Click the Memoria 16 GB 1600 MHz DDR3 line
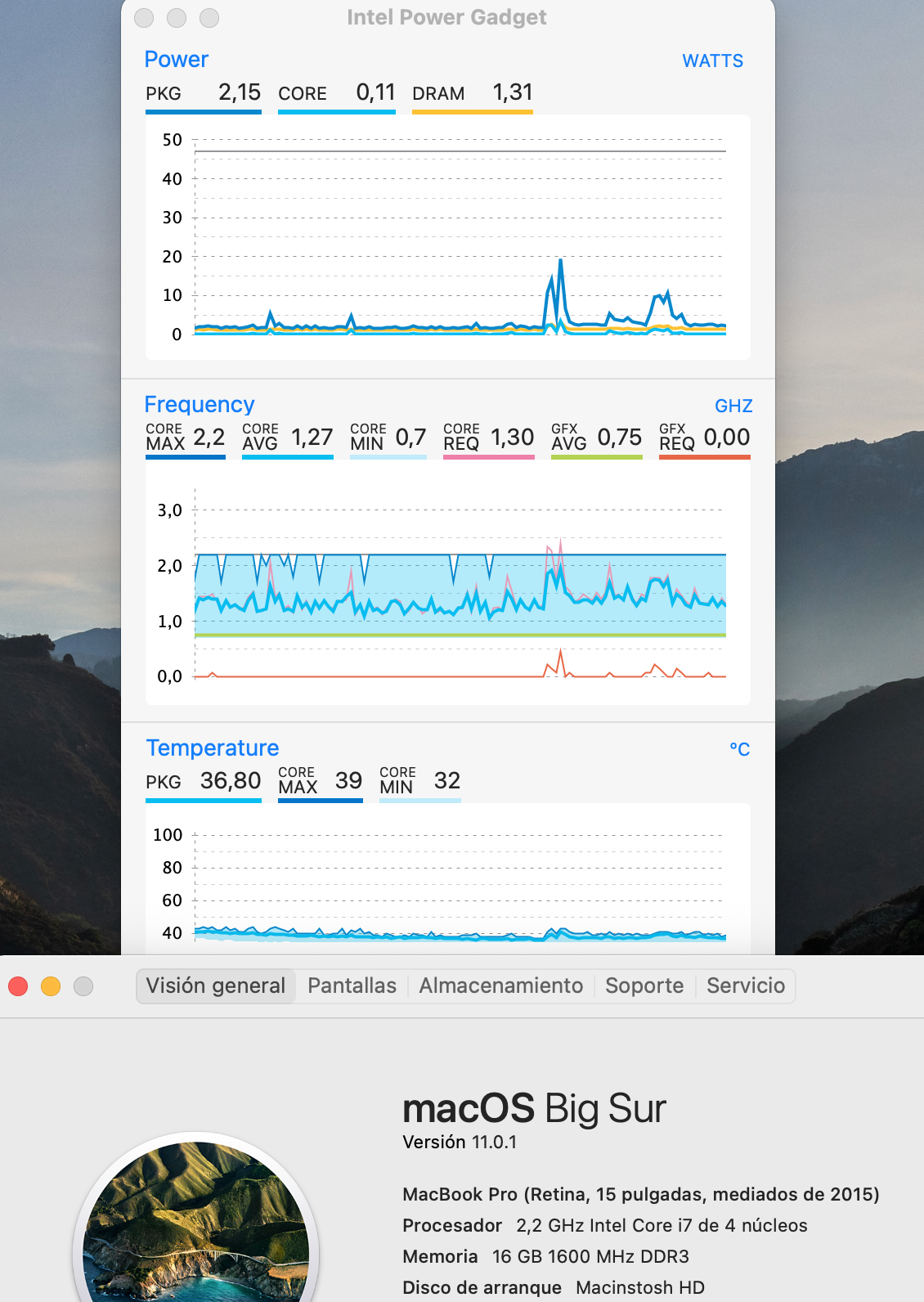 tap(545, 1257)
